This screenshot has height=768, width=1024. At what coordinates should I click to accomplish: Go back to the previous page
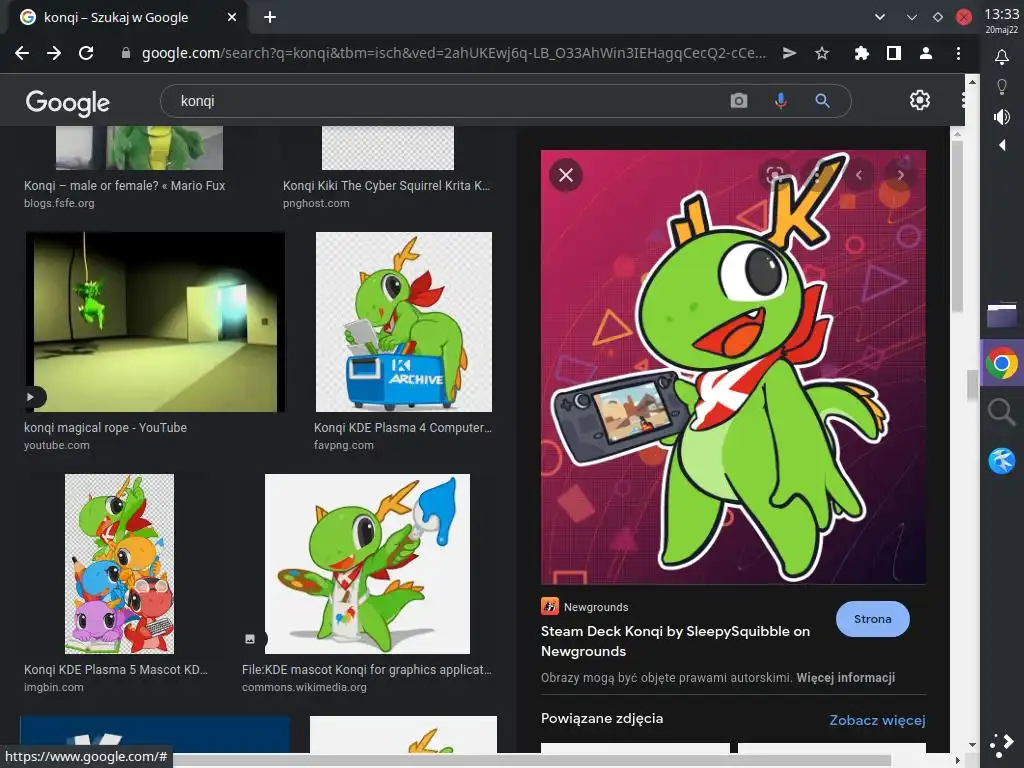(x=22, y=53)
